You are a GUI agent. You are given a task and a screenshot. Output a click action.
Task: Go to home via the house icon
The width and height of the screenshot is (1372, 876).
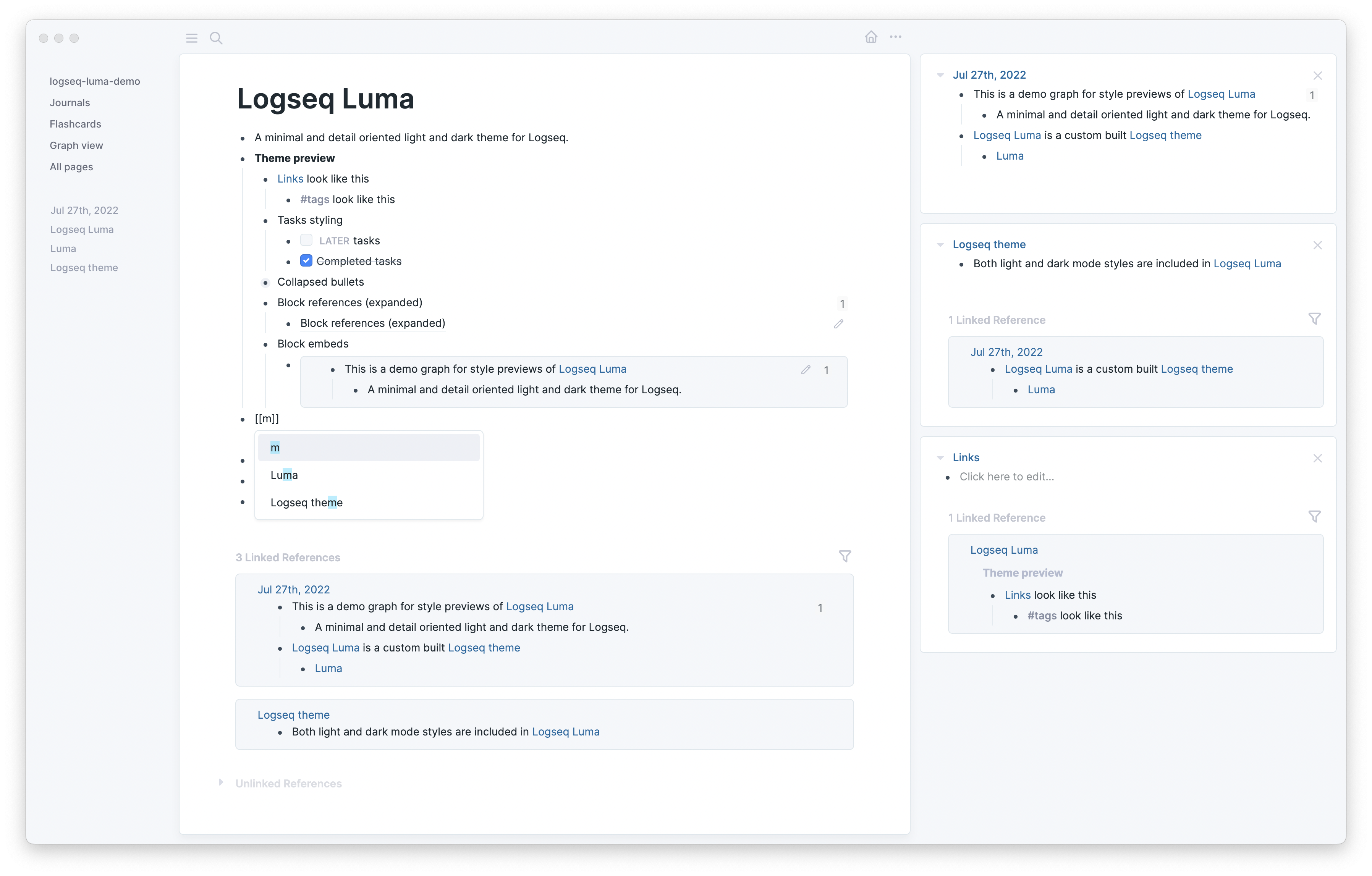[x=870, y=37]
